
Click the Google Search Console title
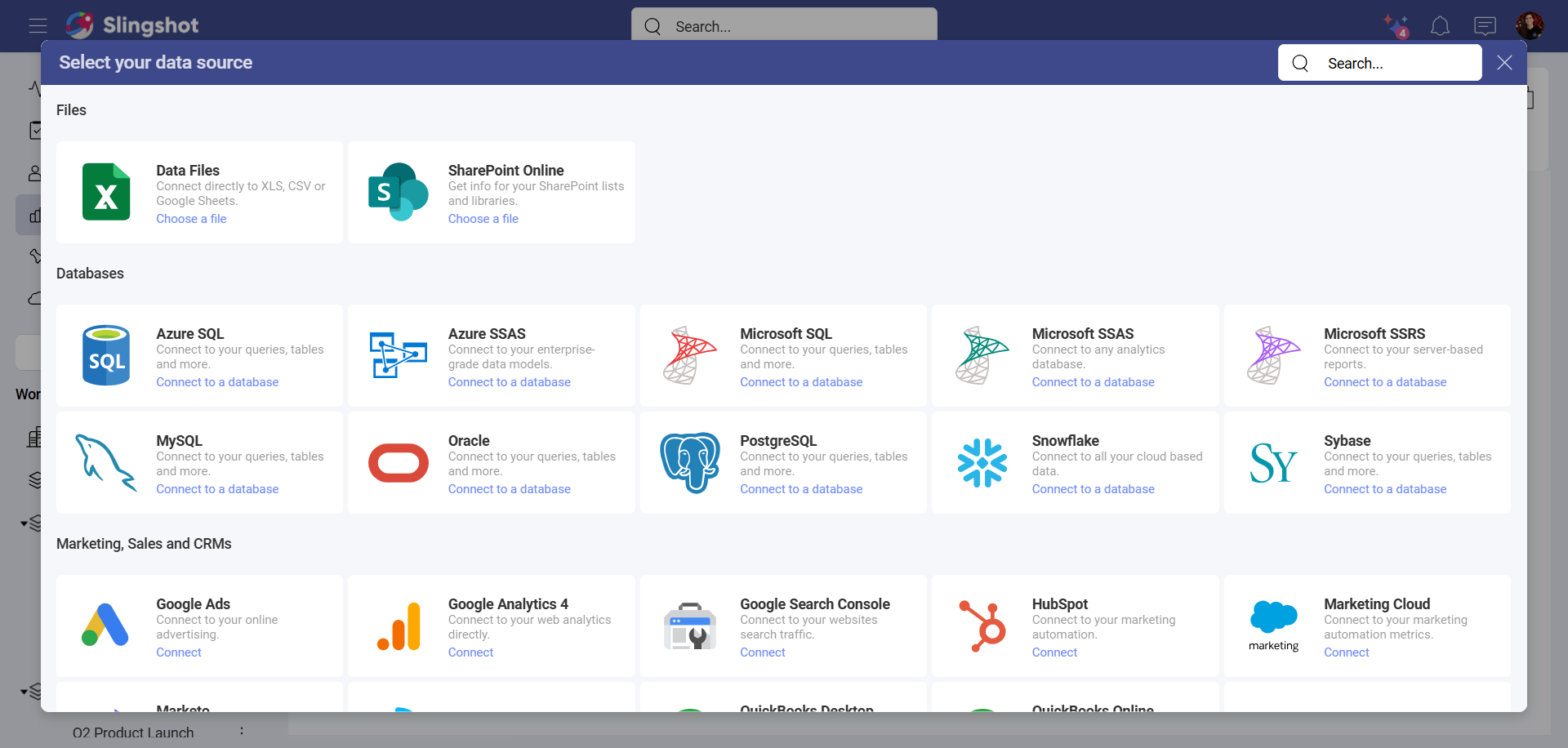pos(815,604)
